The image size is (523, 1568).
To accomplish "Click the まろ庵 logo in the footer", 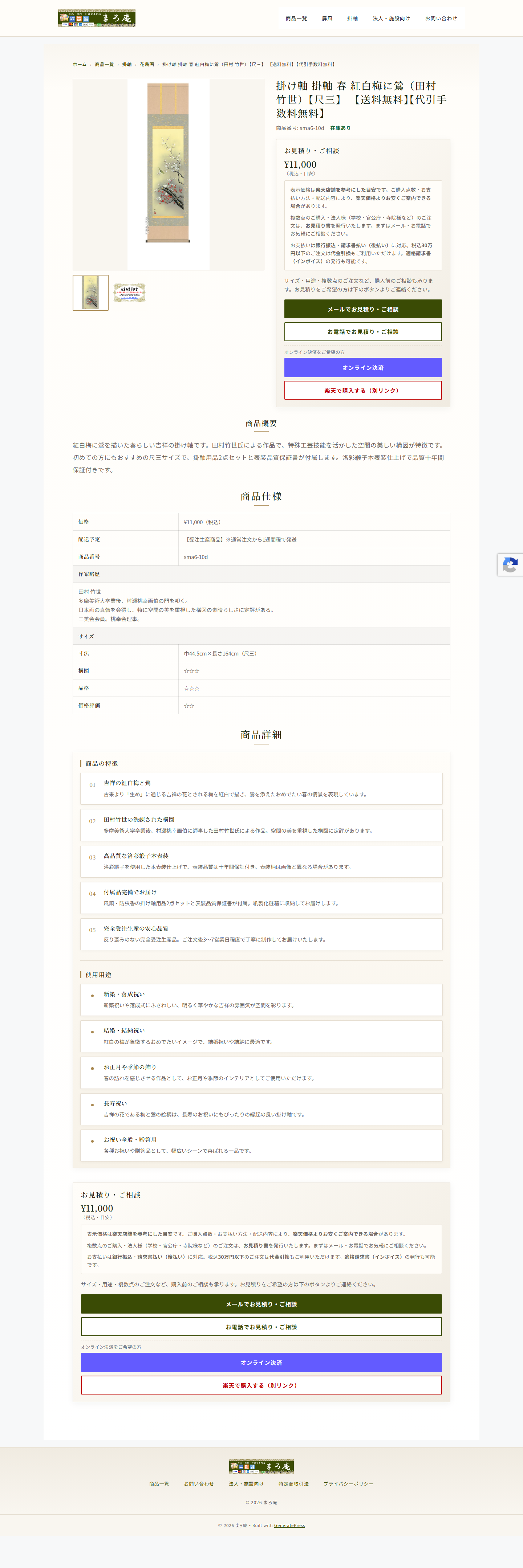I will (x=261, y=1466).
